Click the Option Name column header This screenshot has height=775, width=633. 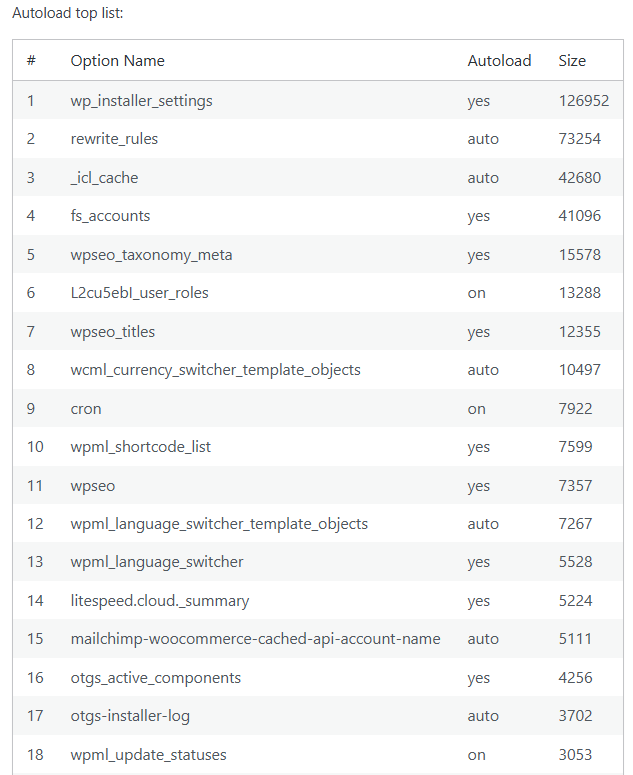pyautogui.click(x=118, y=61)
